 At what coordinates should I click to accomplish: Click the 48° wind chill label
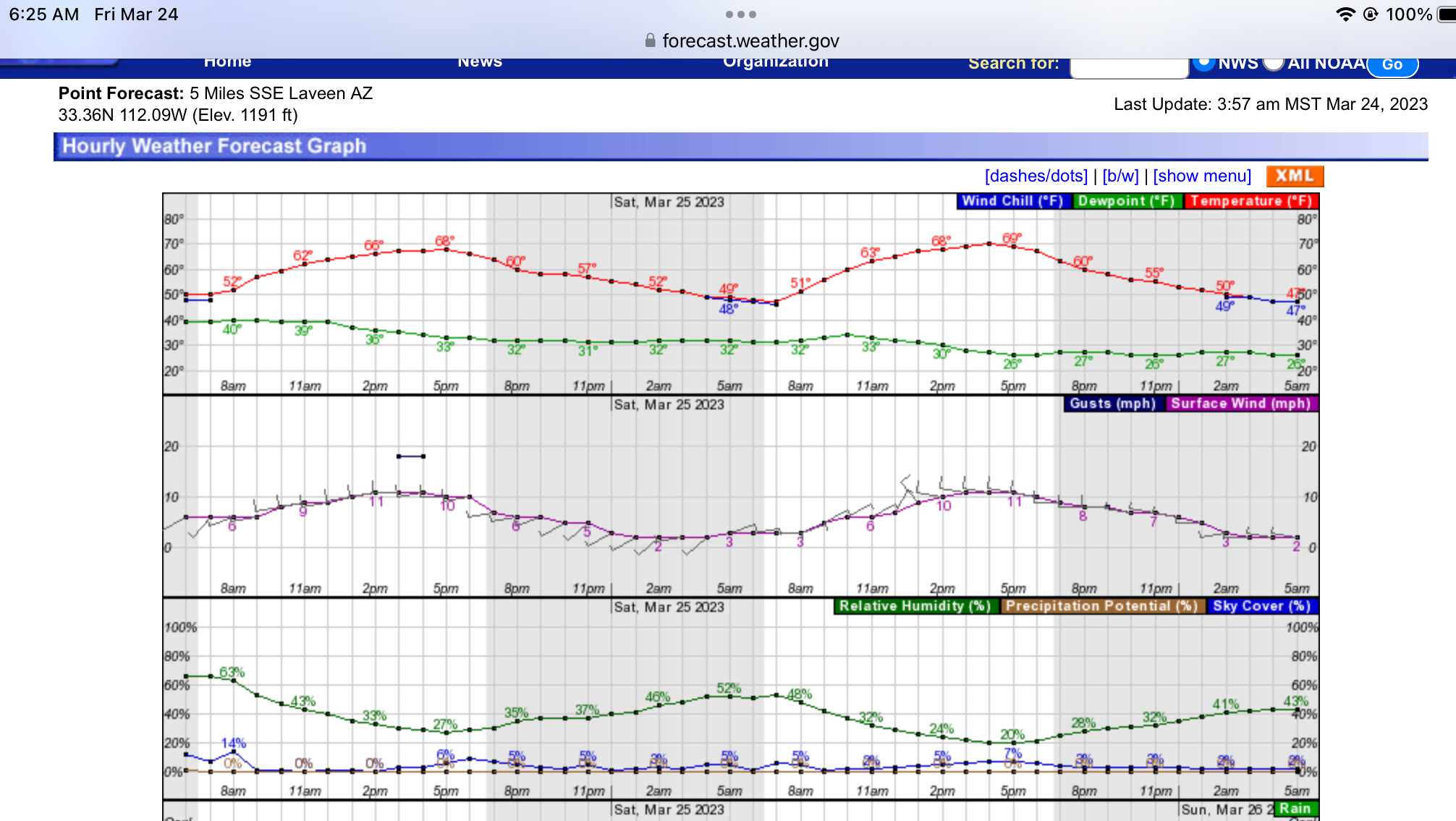(x=728, y=309)
